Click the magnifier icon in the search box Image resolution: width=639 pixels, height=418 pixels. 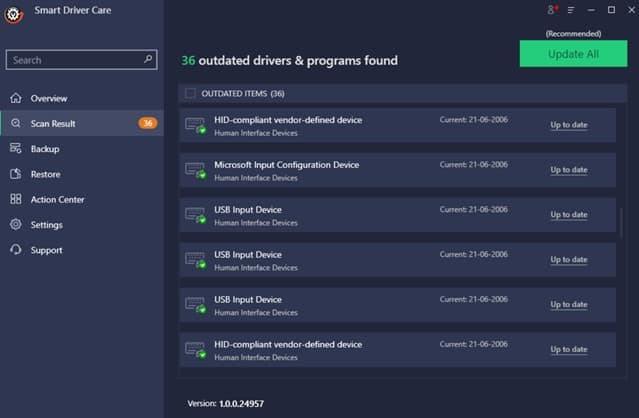click(x=148, y=59)
